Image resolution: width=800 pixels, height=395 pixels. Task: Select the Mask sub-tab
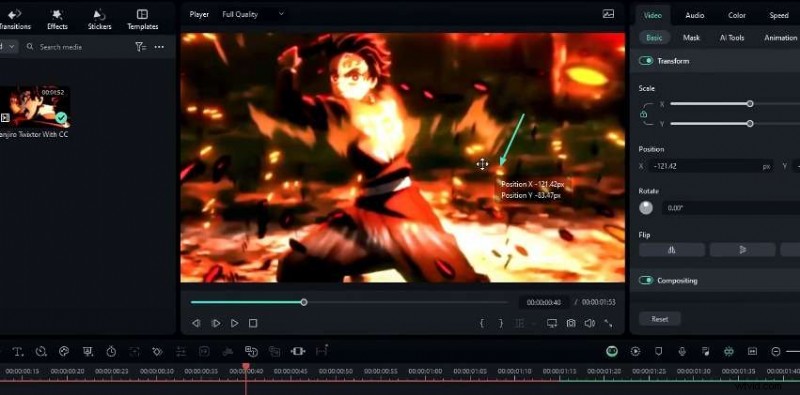691,38
